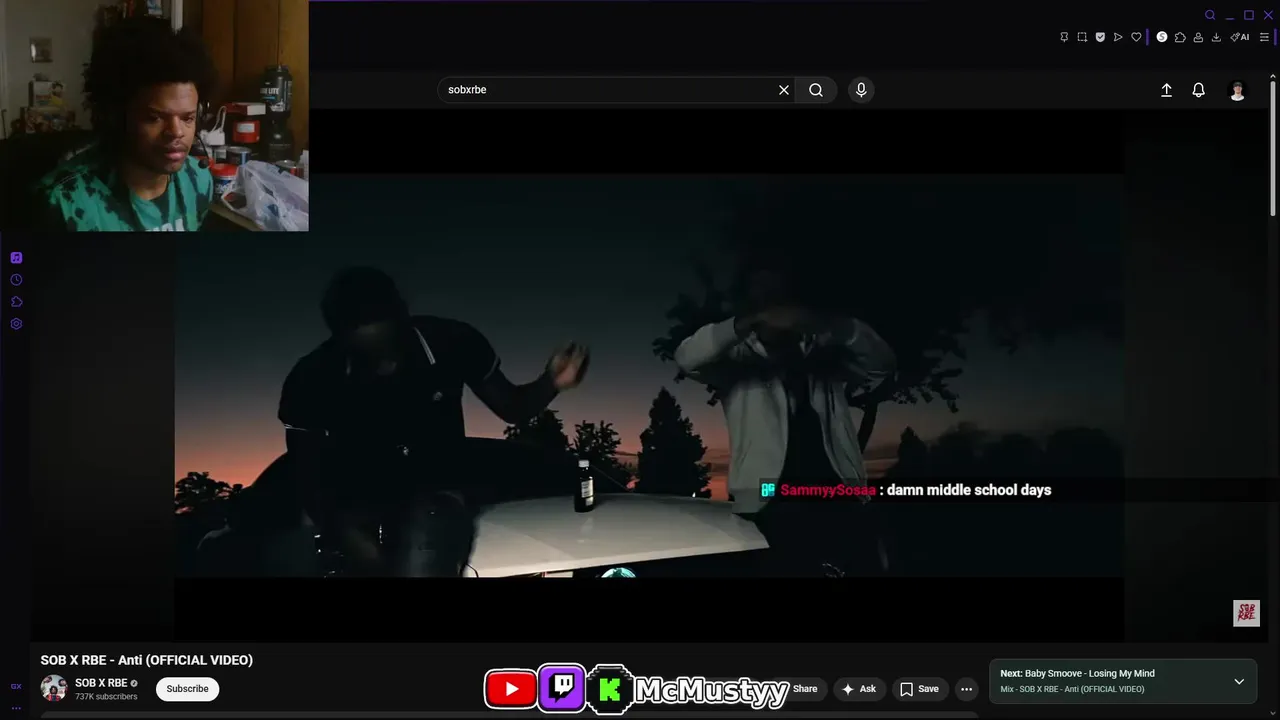The image size is (1280, 720).
Task: Open the extensions puzzle piece icon
Action: pyautogui.click(x=1180, y=37)
